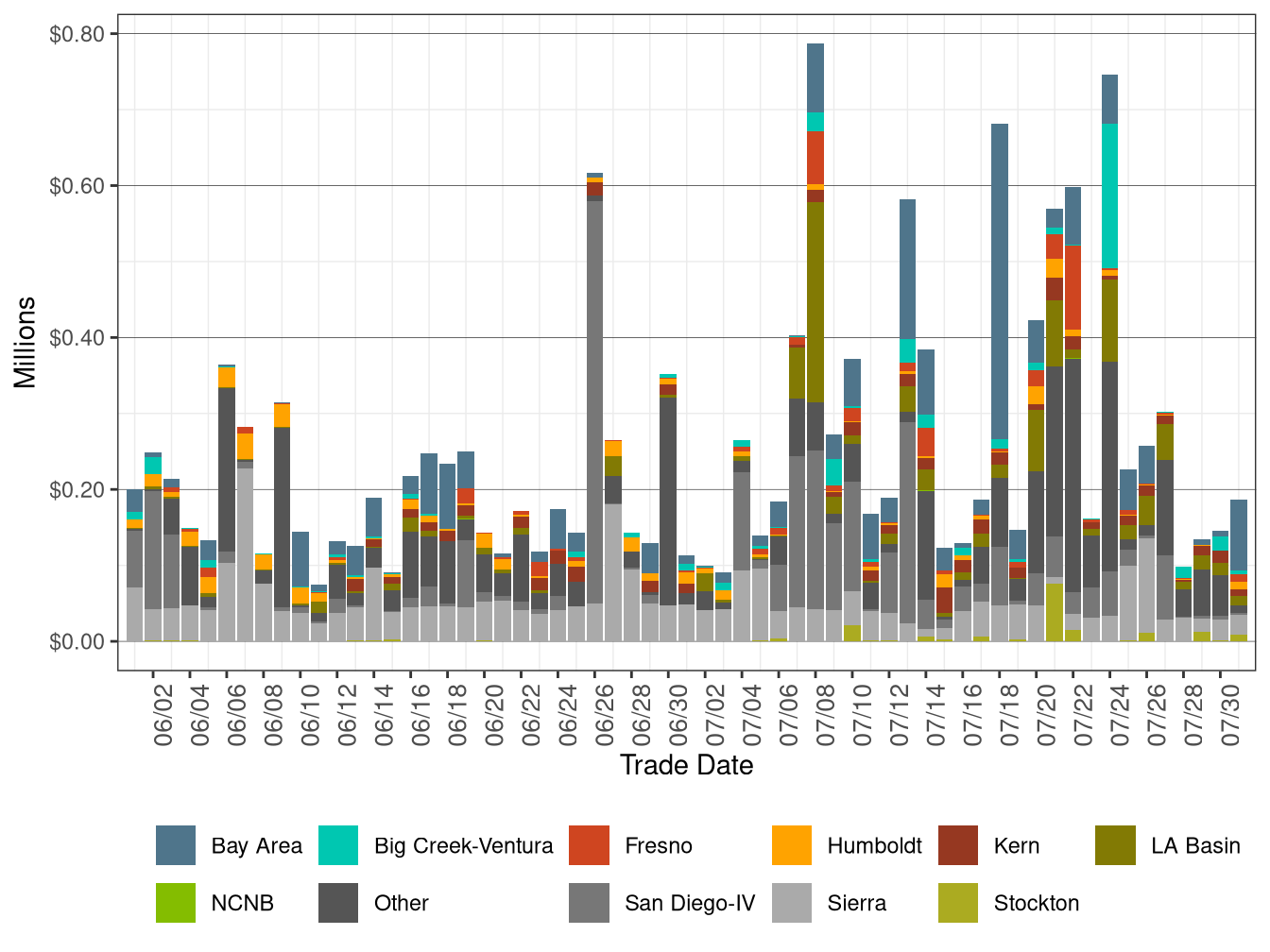Click the 'Stockton' legend label

point(1037,904)
